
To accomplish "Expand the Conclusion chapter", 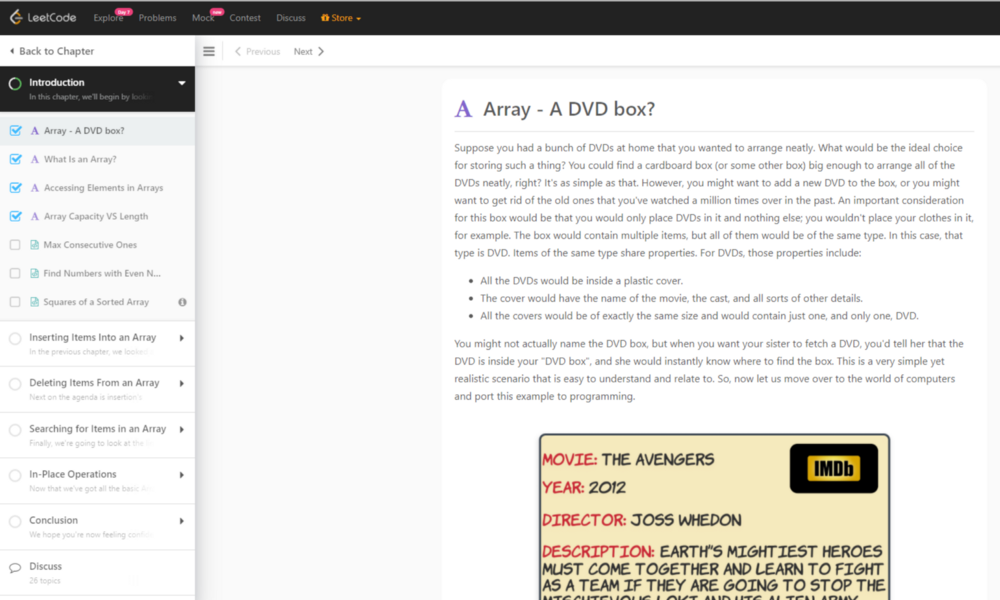I will click(x=182, y=520).
